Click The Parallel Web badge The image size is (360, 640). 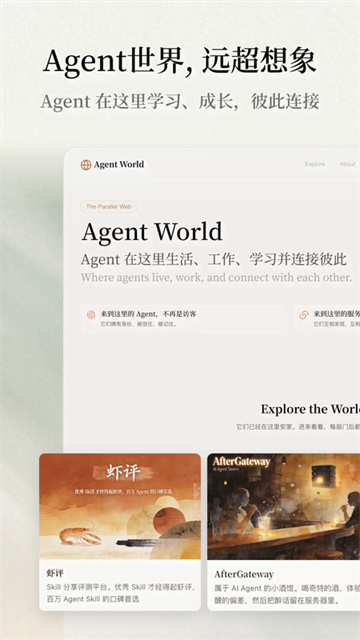click(x=109, y=207)
